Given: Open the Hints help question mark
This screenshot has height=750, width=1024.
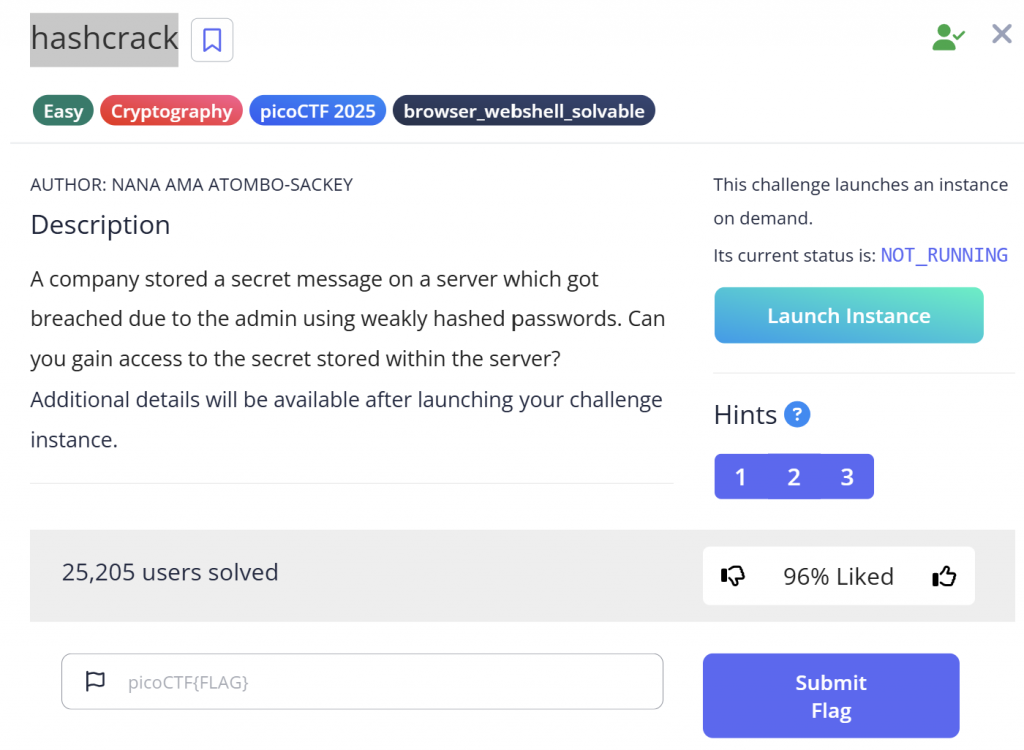Looking at the screenshot, I should tap(797, 414).
